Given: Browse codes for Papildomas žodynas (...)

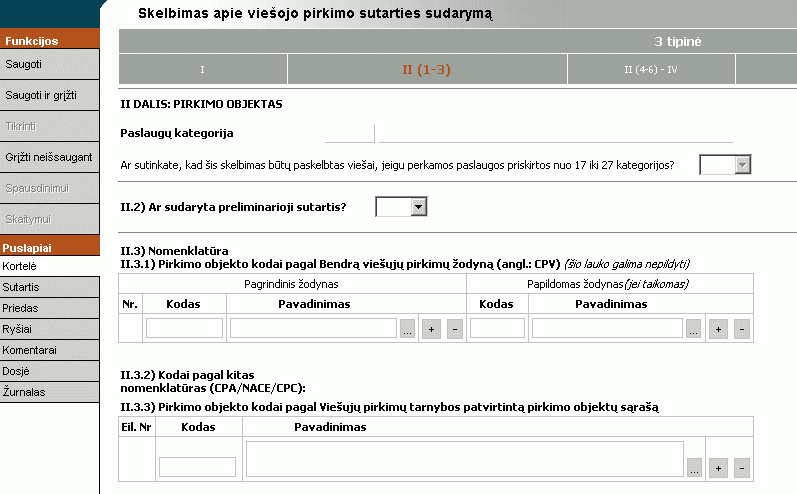Looking at the screenshot, I should (694, 329).
